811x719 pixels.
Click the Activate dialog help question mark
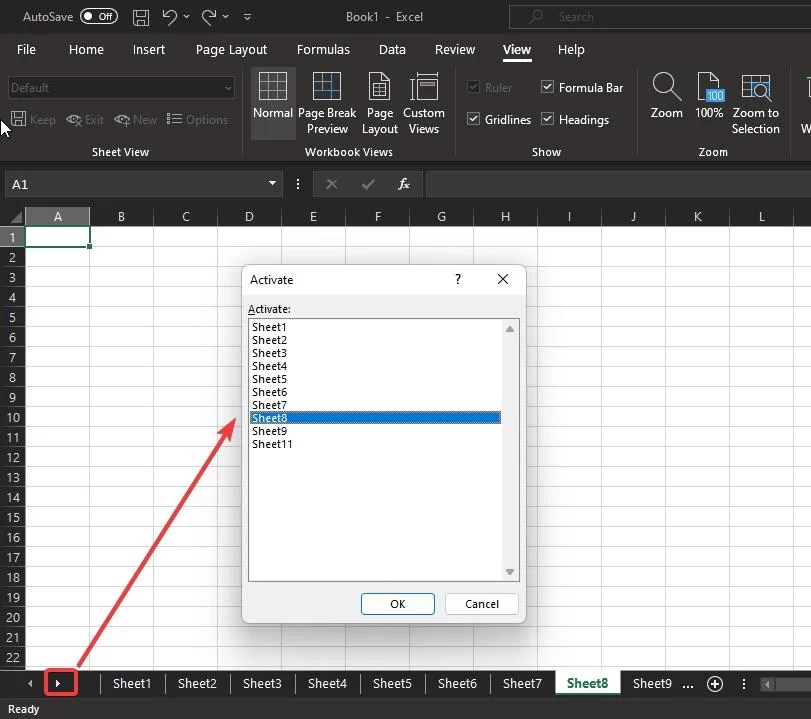[x=458, y=279]
